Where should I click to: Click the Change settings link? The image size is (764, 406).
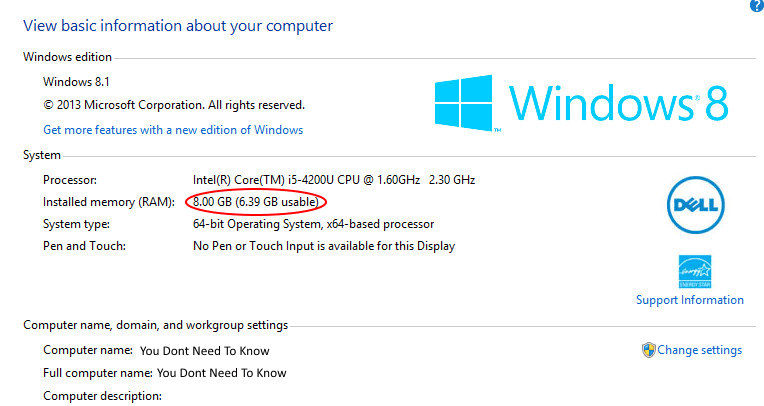point(699,350)
